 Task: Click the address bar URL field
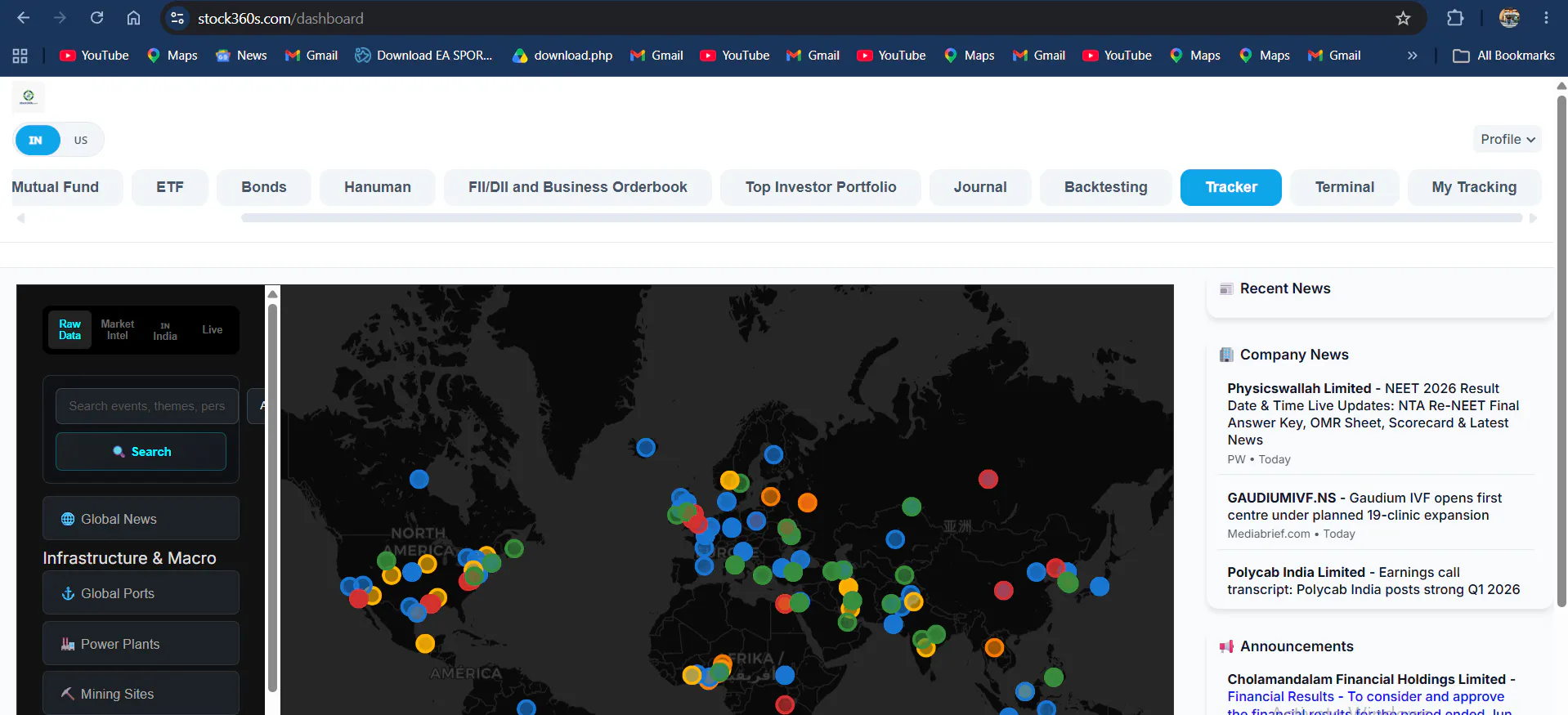785,18
